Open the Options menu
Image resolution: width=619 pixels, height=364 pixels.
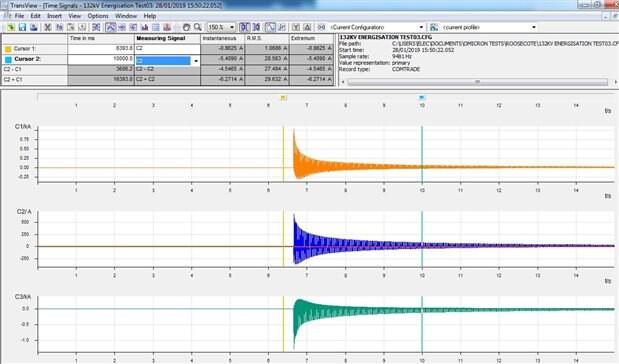pyautogui.click(x=98, y=16)
